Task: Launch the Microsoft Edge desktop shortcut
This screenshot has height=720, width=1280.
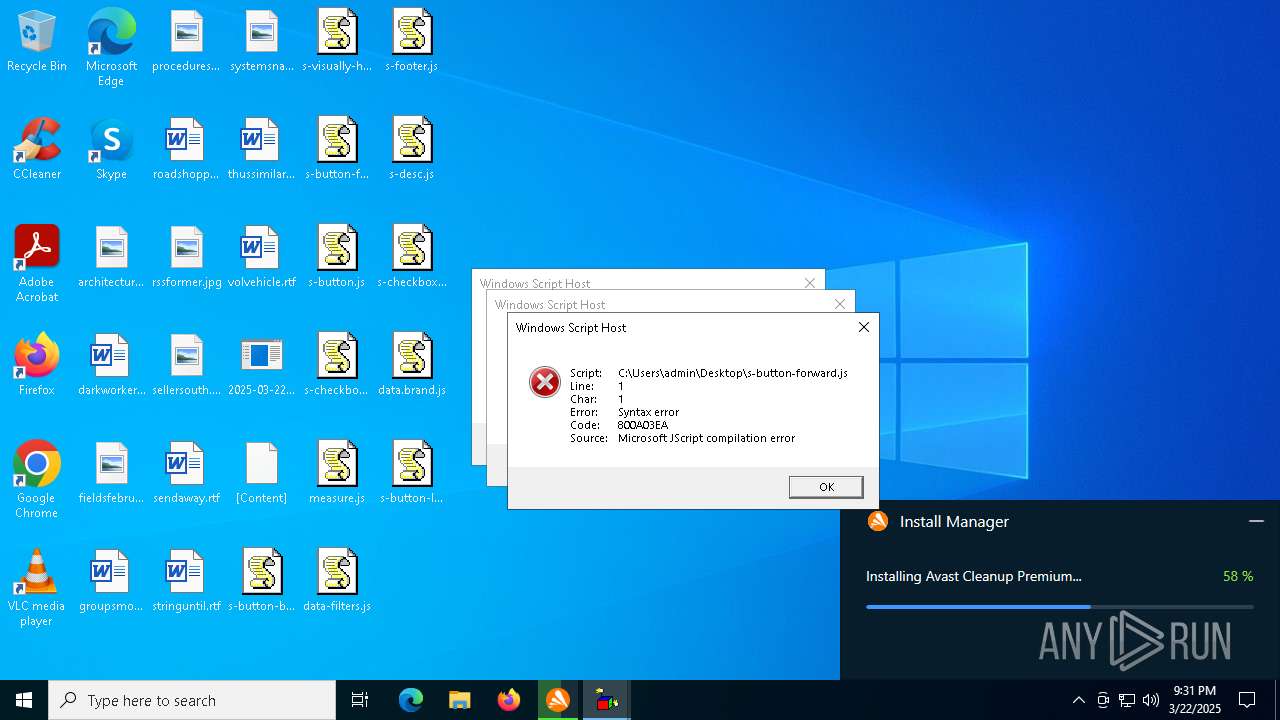Action: pyautogui.click(x=111, y=48)
